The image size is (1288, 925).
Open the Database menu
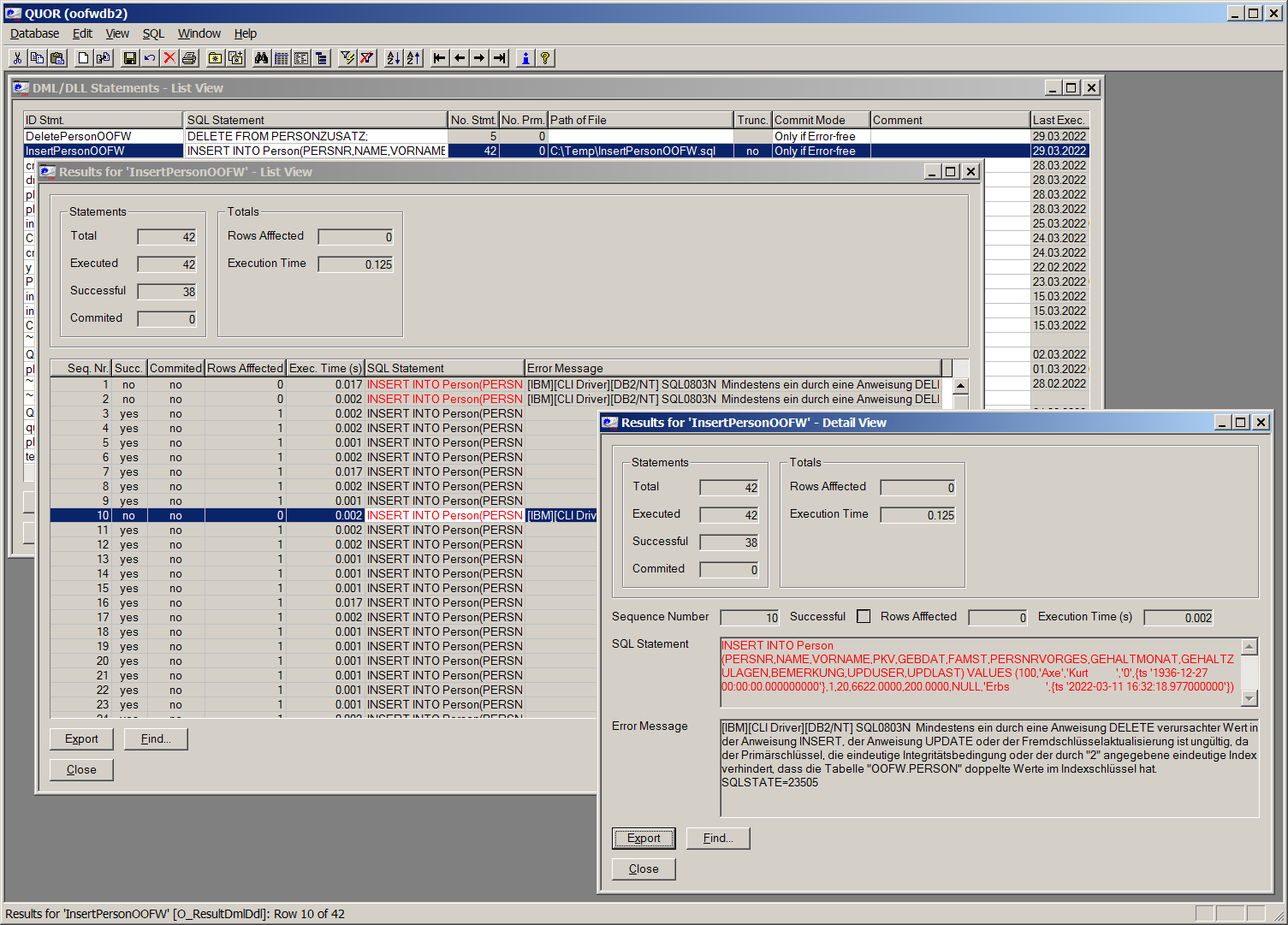(x=34, y=33)
